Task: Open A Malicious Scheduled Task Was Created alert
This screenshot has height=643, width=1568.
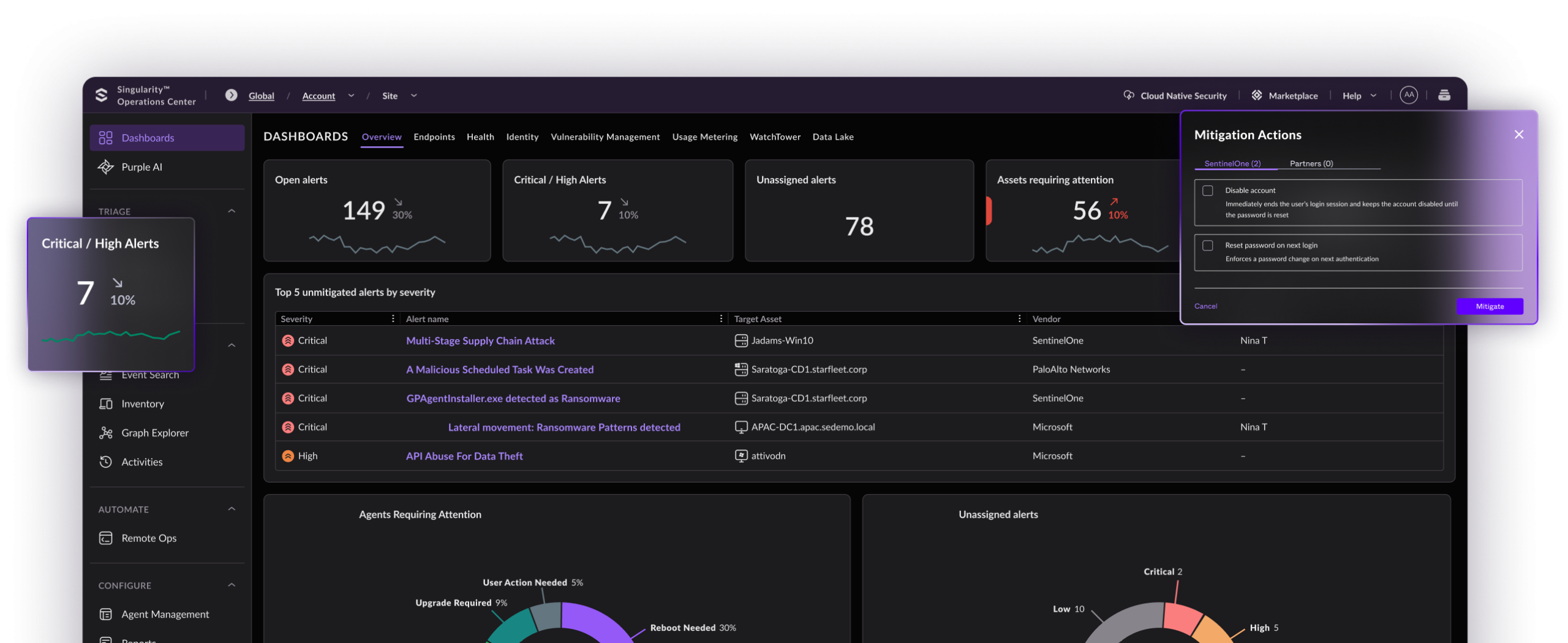Action: [499, 369]
